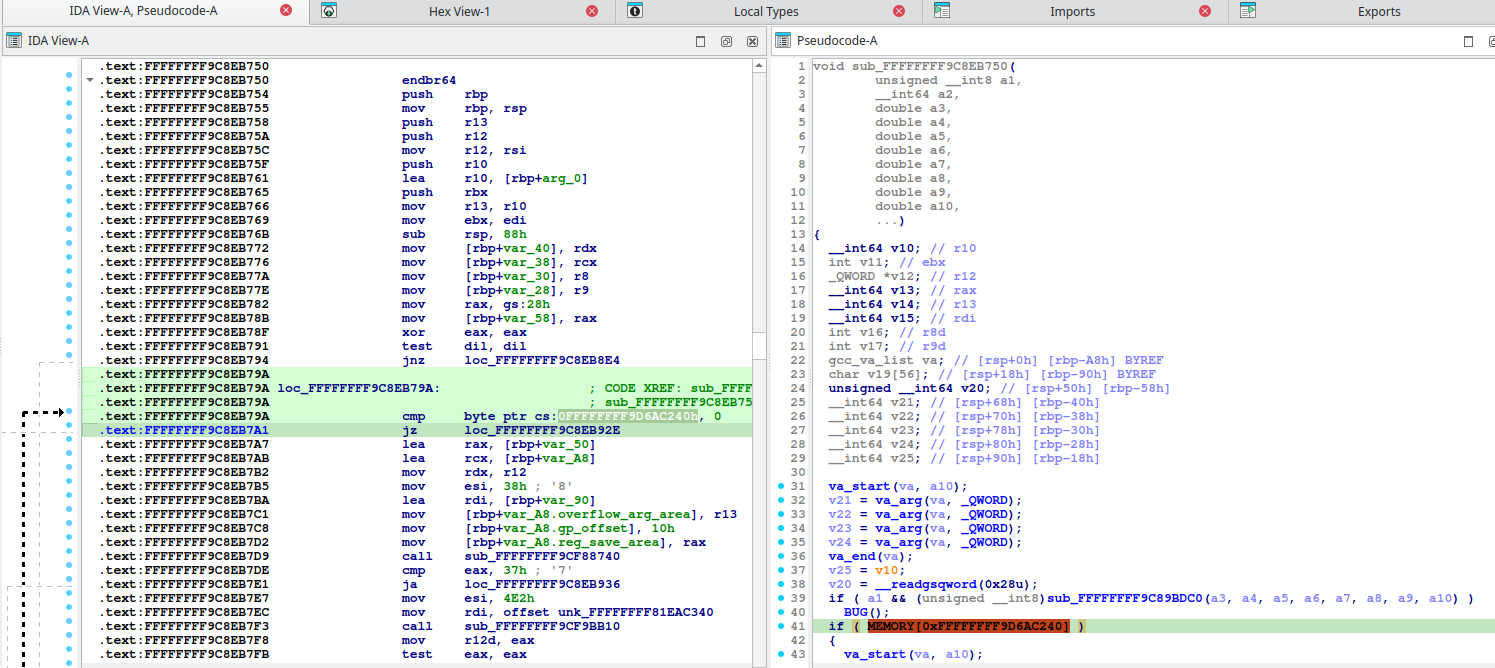Click the Hex View-1 tab icon
The image size is (1495, 668).
[329, 11]
